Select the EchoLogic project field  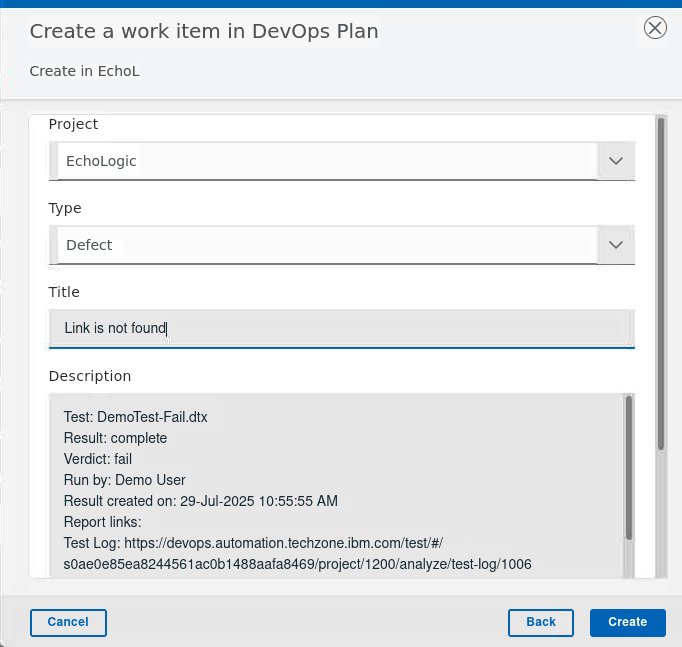pos(342,161)
